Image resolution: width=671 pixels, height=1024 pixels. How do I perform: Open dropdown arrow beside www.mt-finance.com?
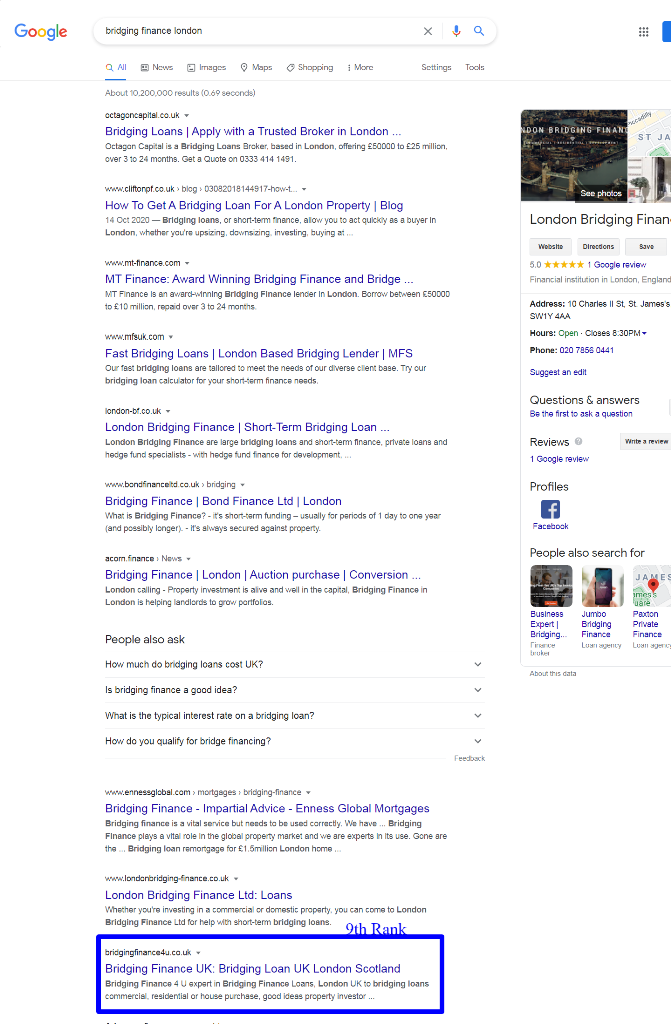pyautogui.click(x=187, y=263)
